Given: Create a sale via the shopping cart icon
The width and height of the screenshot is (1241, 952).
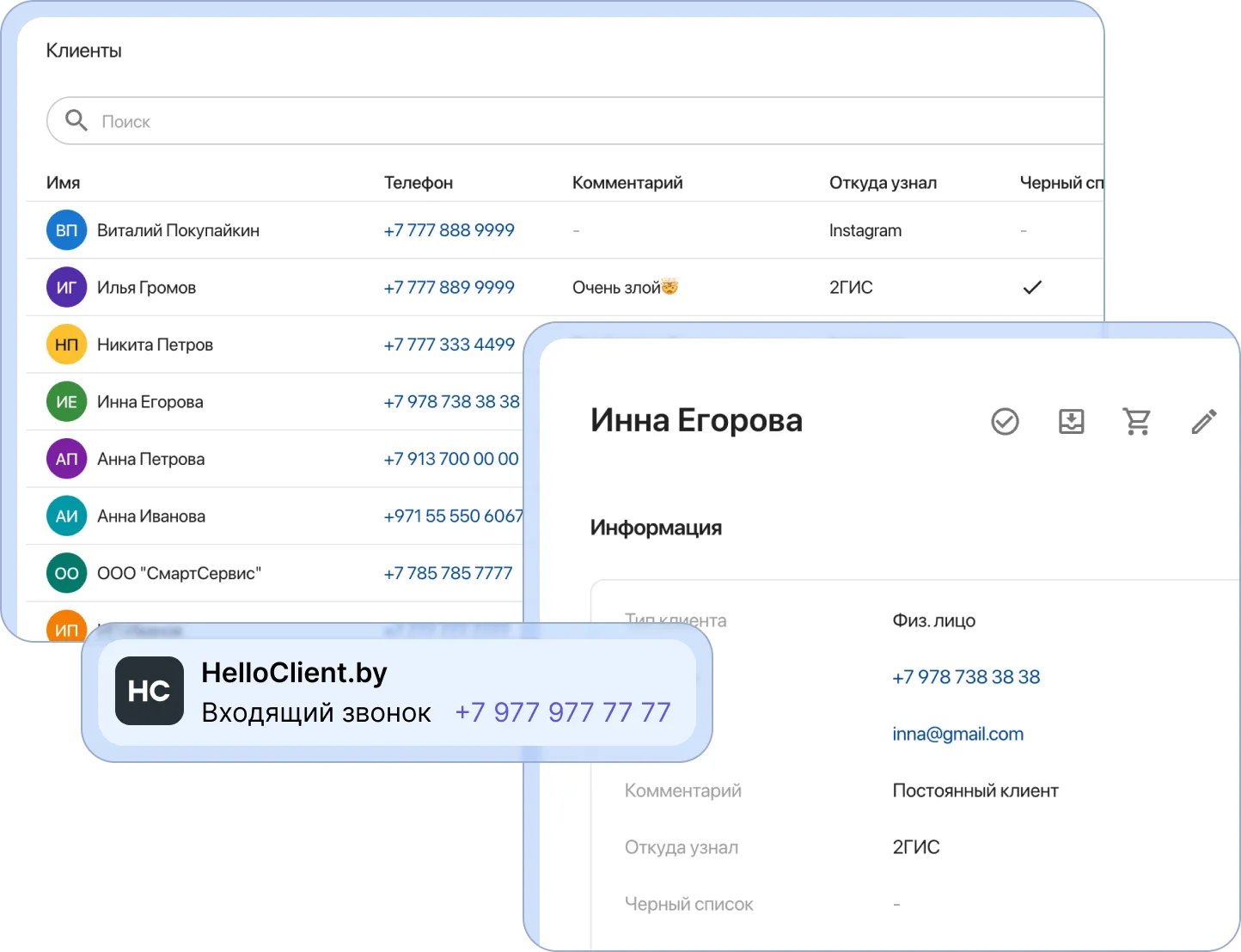Looking at the screenshot, I should point(1137,421).
